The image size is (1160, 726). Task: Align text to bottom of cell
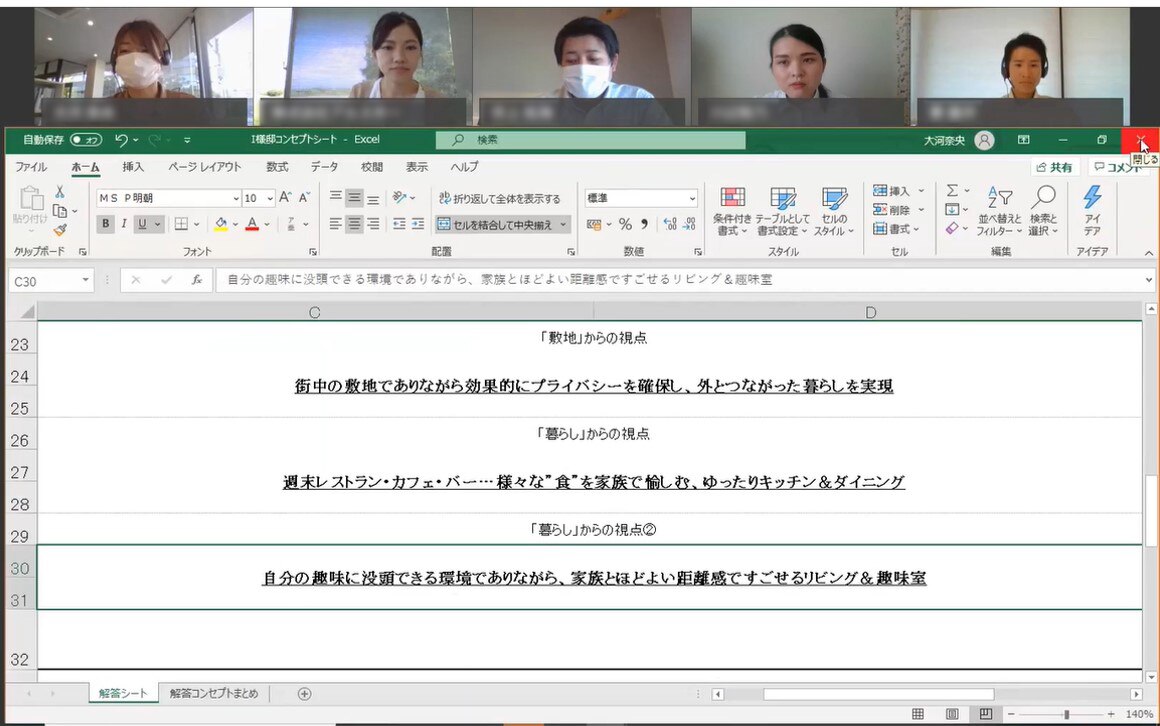[x=373, y=197]
